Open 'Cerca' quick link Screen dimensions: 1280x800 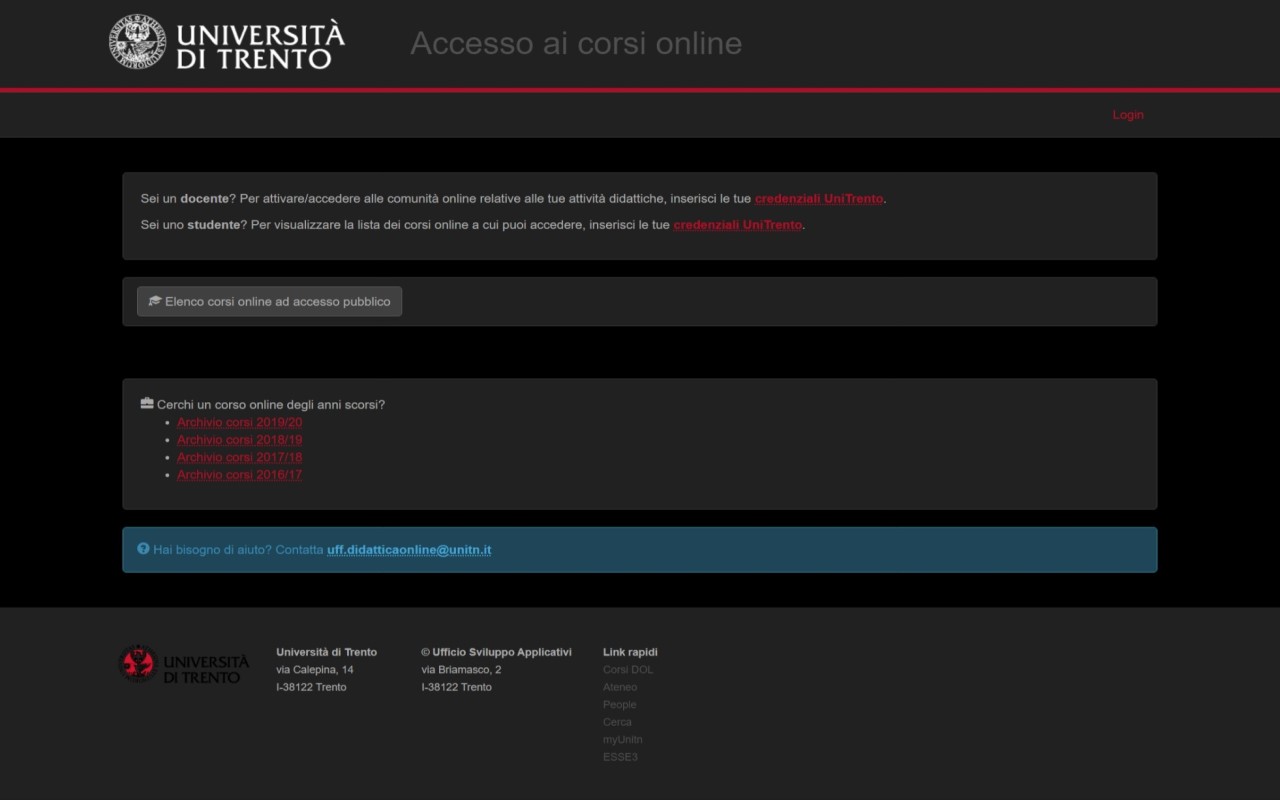(x=617, y=722)
